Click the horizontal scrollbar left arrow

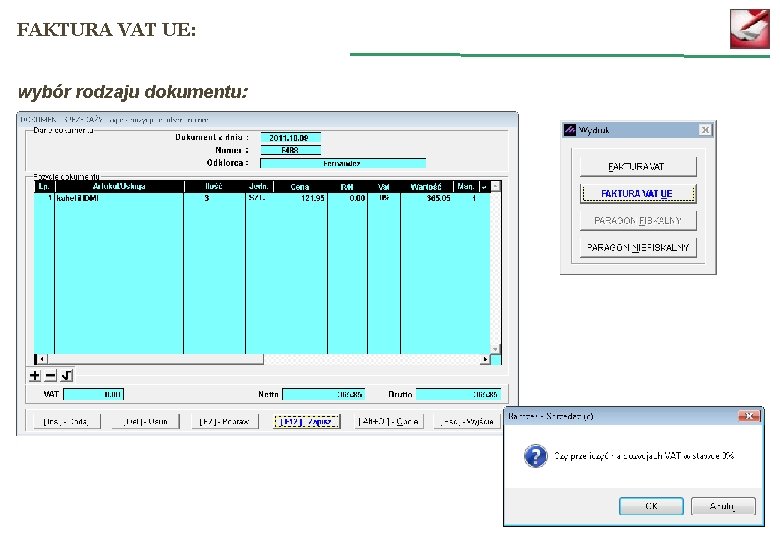43,359
